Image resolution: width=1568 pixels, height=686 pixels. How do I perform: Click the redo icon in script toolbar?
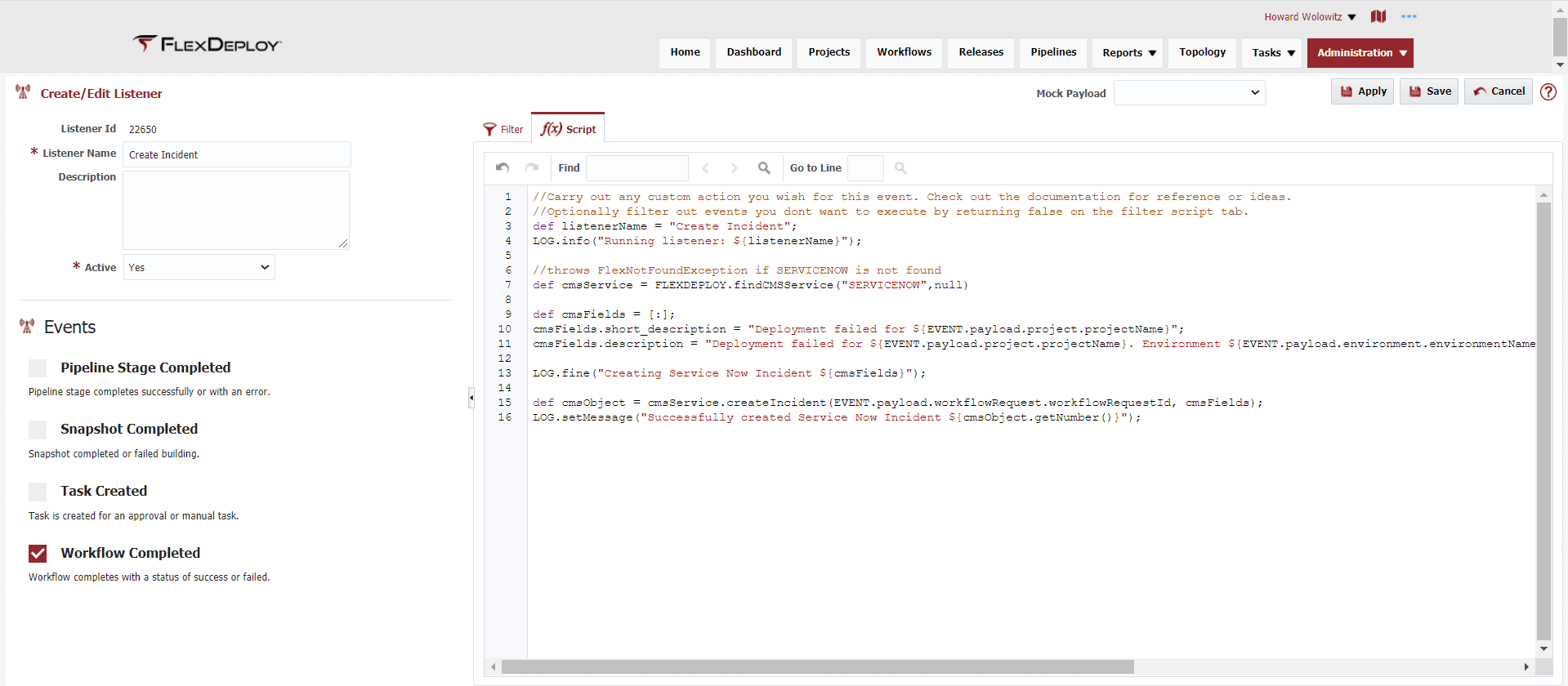click(x=532, y=167)
